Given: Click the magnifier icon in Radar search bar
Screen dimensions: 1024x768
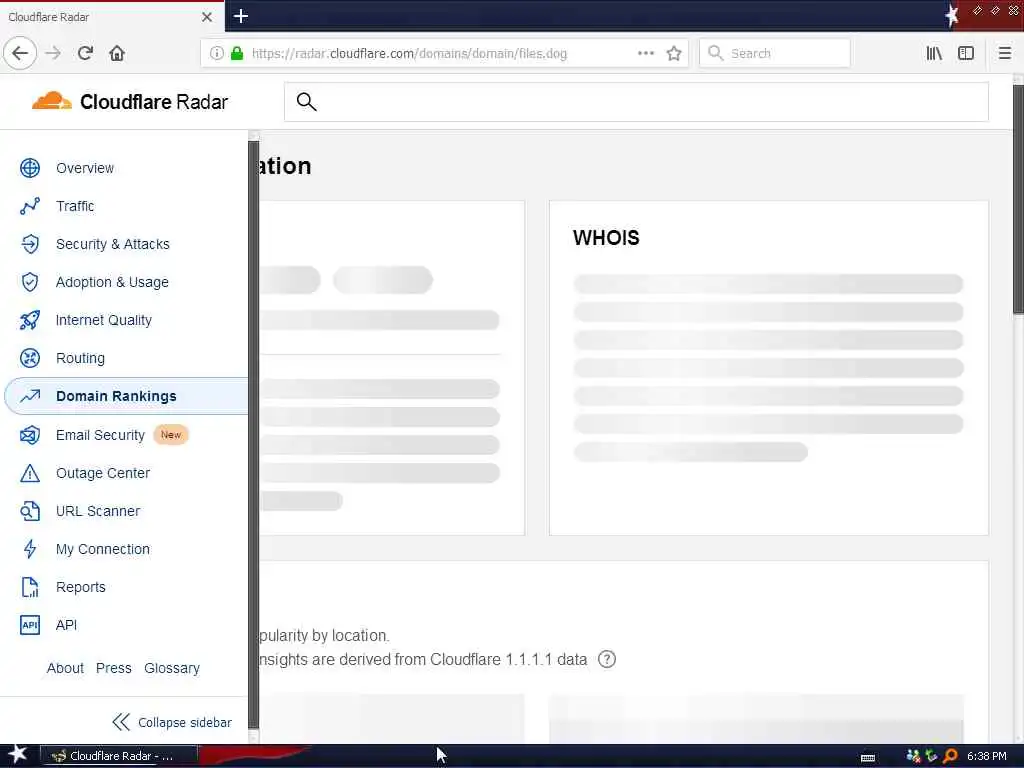Looking at the screenshot, I should click(306, 102).
